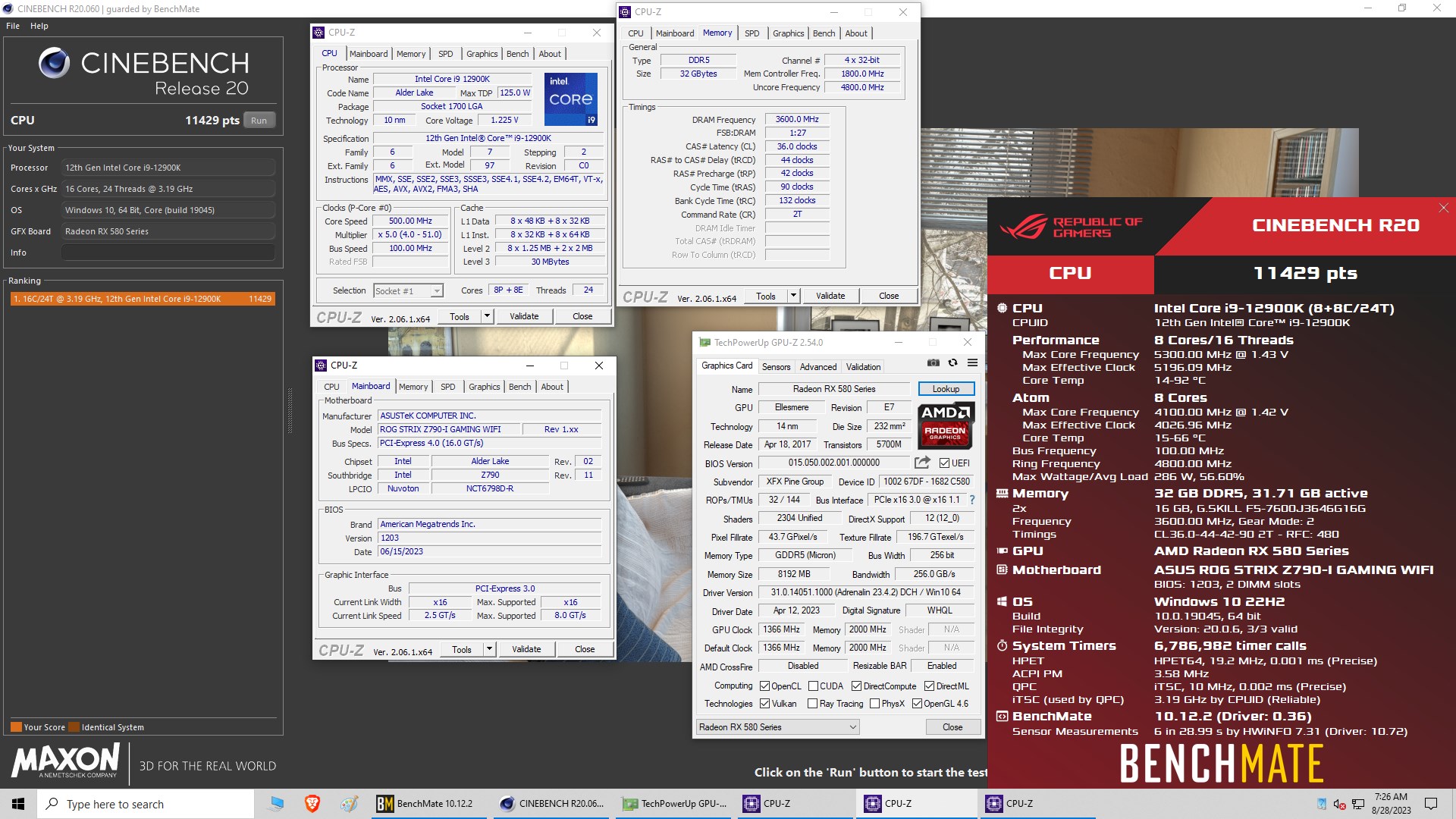Screen dimensions: 1456x819
Task: Click the BIOS export share icon in GPU-Z
Action: click(x=922, y=463)
